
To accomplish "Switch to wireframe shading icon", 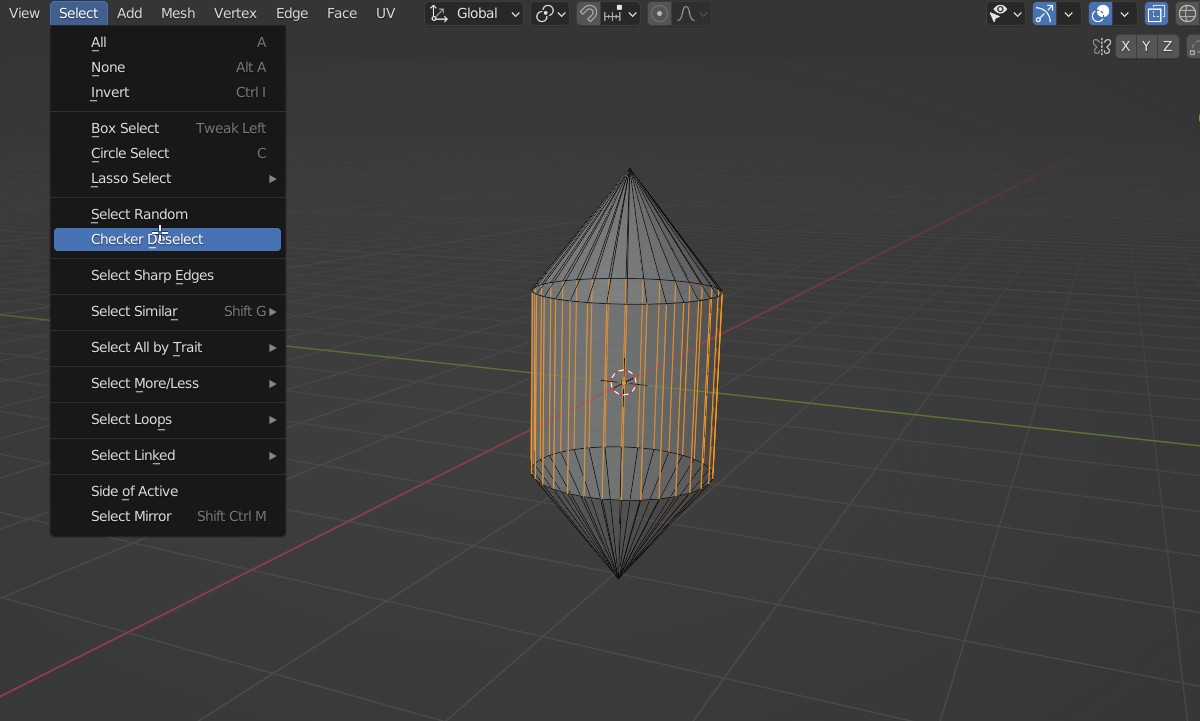I will click(1188, 14).
